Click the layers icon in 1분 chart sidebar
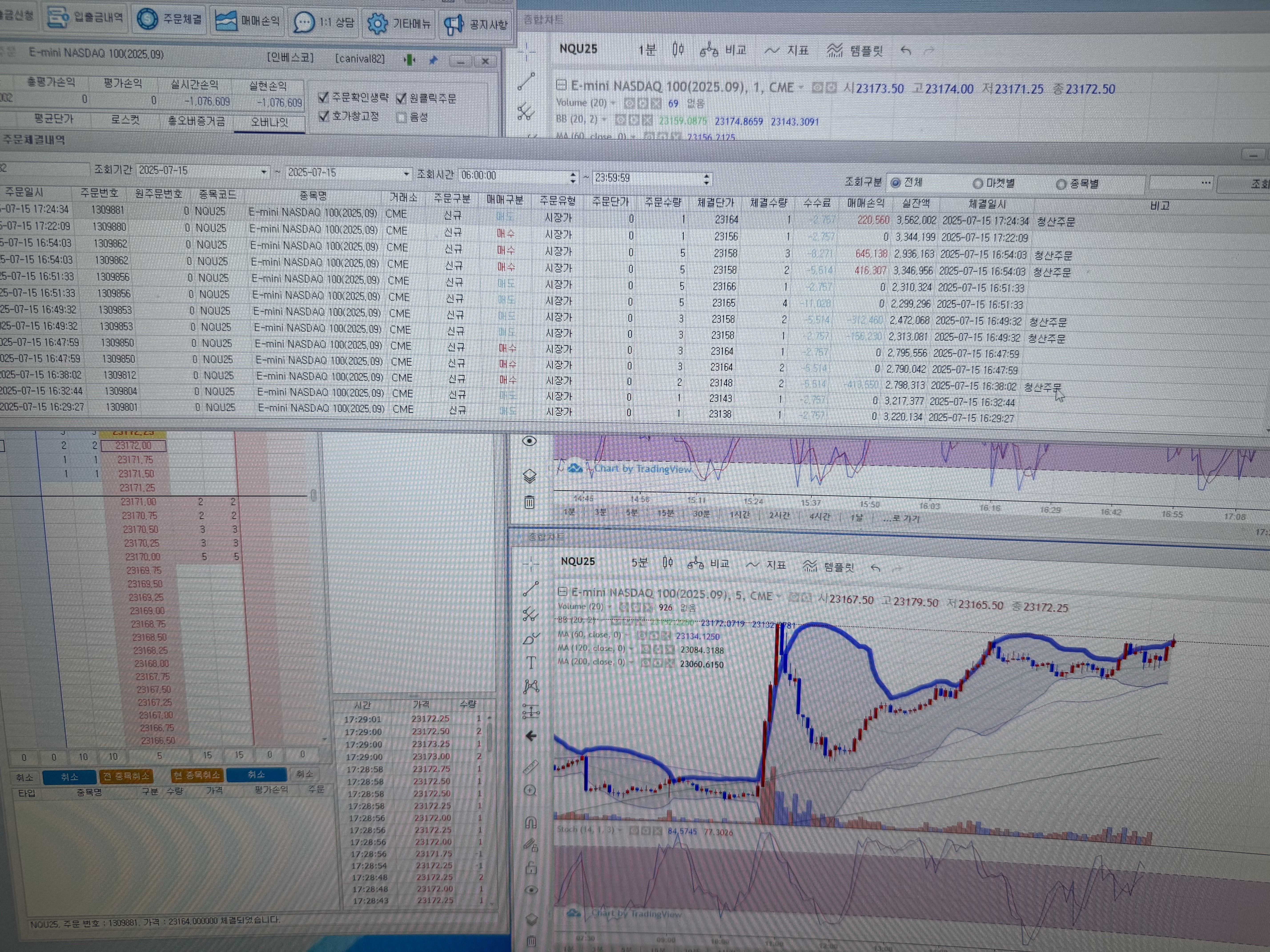Viewport: 1270px width, 952px height. (x=529, y=476)
